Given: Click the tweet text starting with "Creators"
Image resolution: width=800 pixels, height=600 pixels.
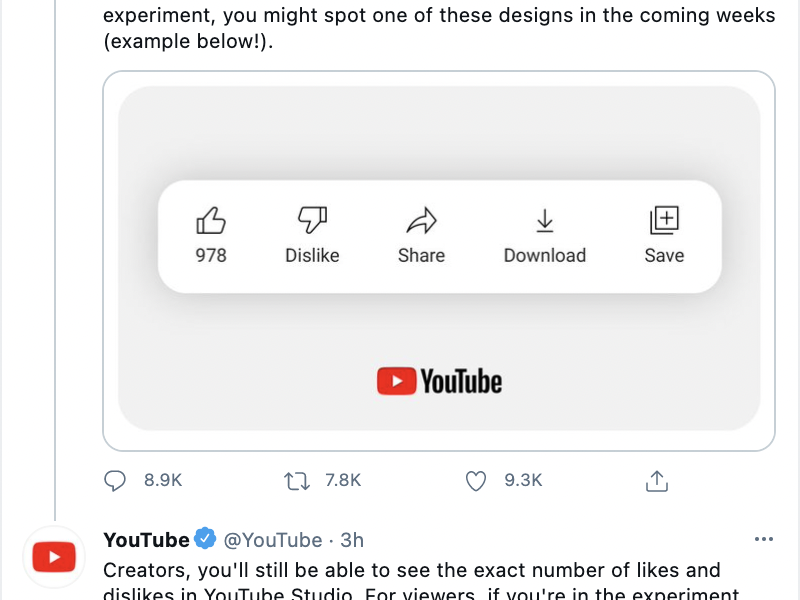Looking at the screenshot, I should pos(411,571).
